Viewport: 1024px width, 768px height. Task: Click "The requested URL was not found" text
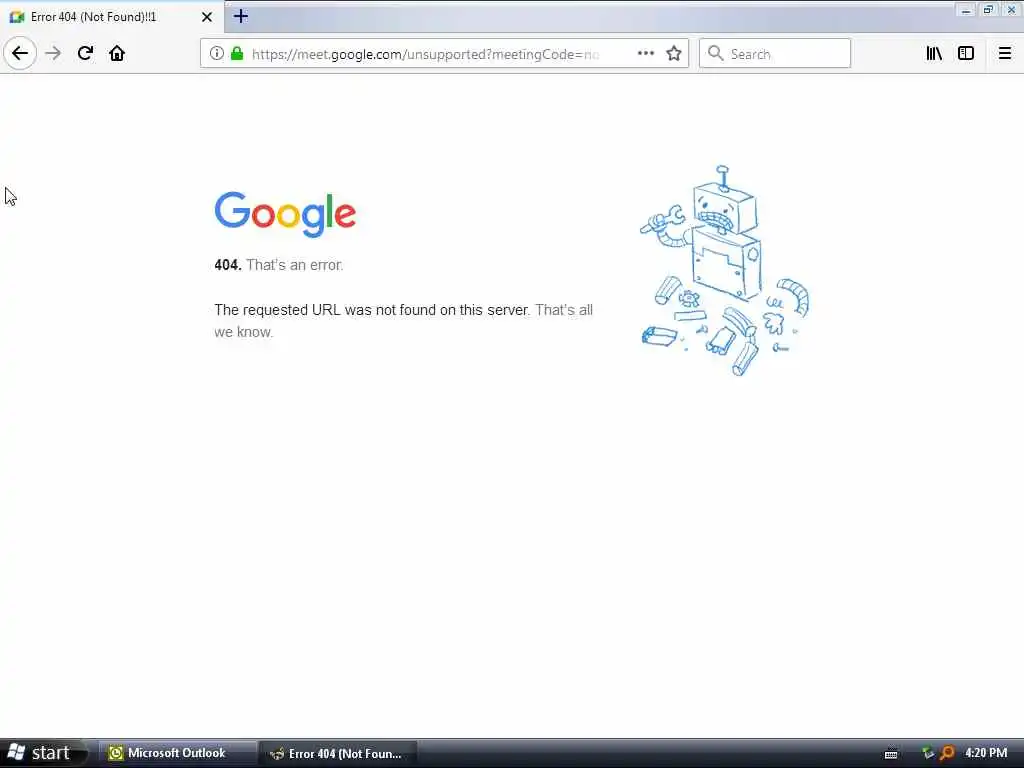click(x=372, y=310)
